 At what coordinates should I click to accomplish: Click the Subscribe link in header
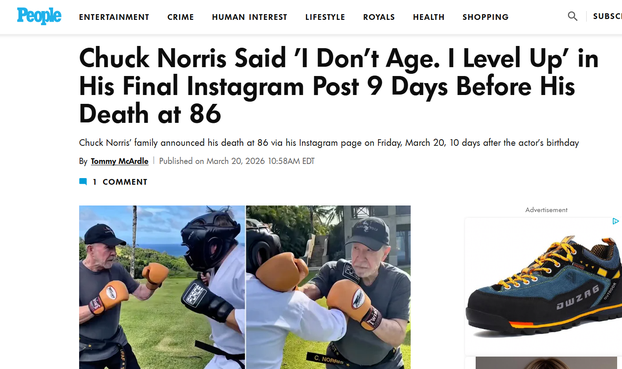607,16
